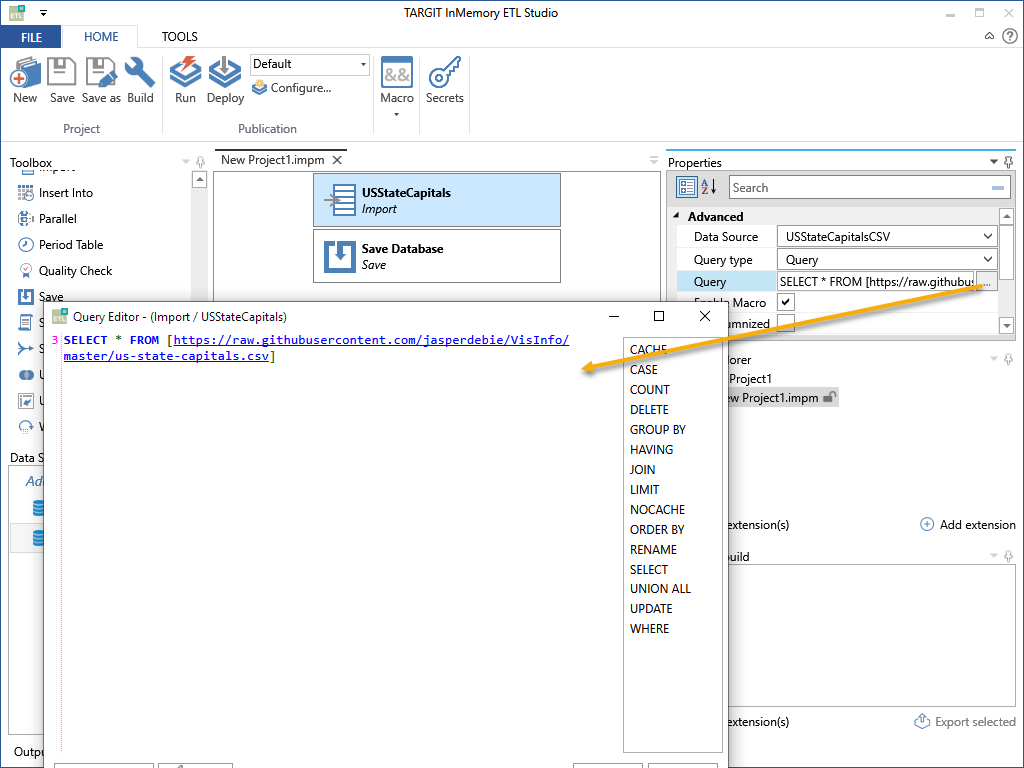Pin the Toolbox panel
The width and height of the screenshot is (1024, 768).
(200, 162)
